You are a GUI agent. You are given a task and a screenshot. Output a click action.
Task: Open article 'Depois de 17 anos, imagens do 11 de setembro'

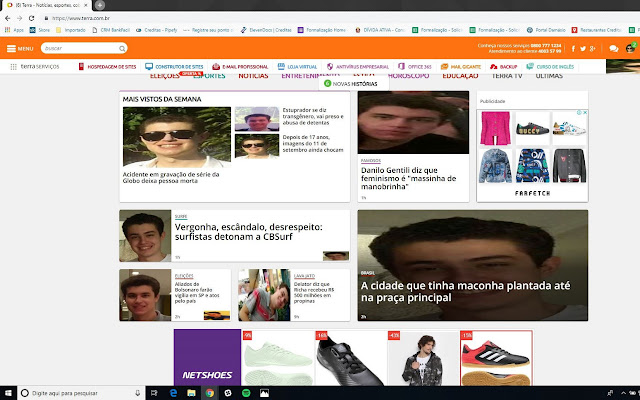(313, 144)
